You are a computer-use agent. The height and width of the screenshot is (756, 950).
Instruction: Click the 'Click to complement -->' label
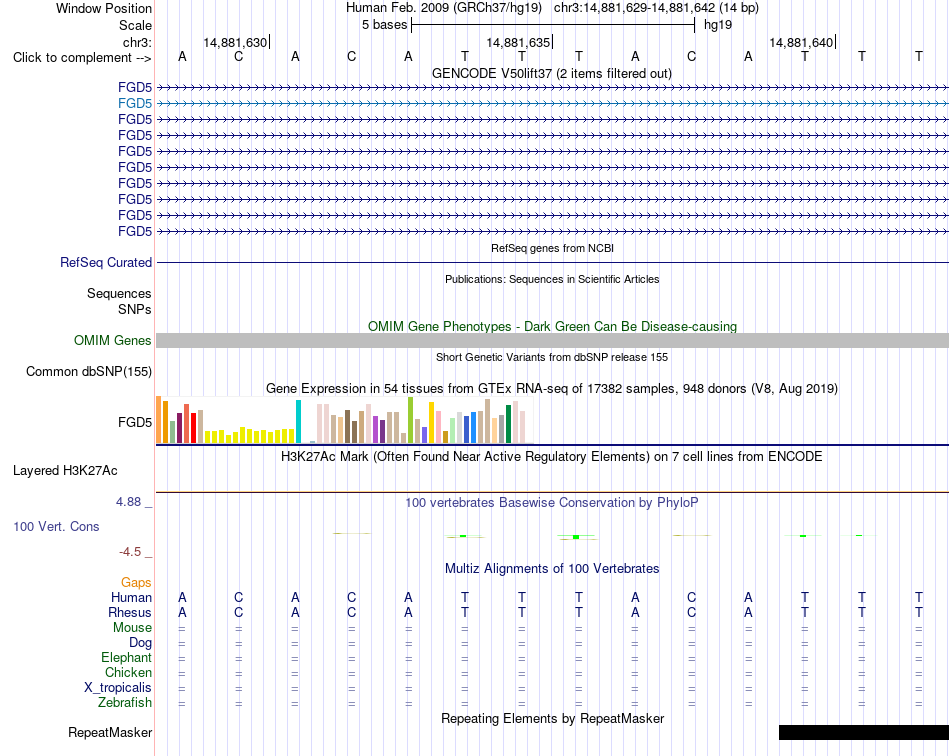tap(82, 58)
